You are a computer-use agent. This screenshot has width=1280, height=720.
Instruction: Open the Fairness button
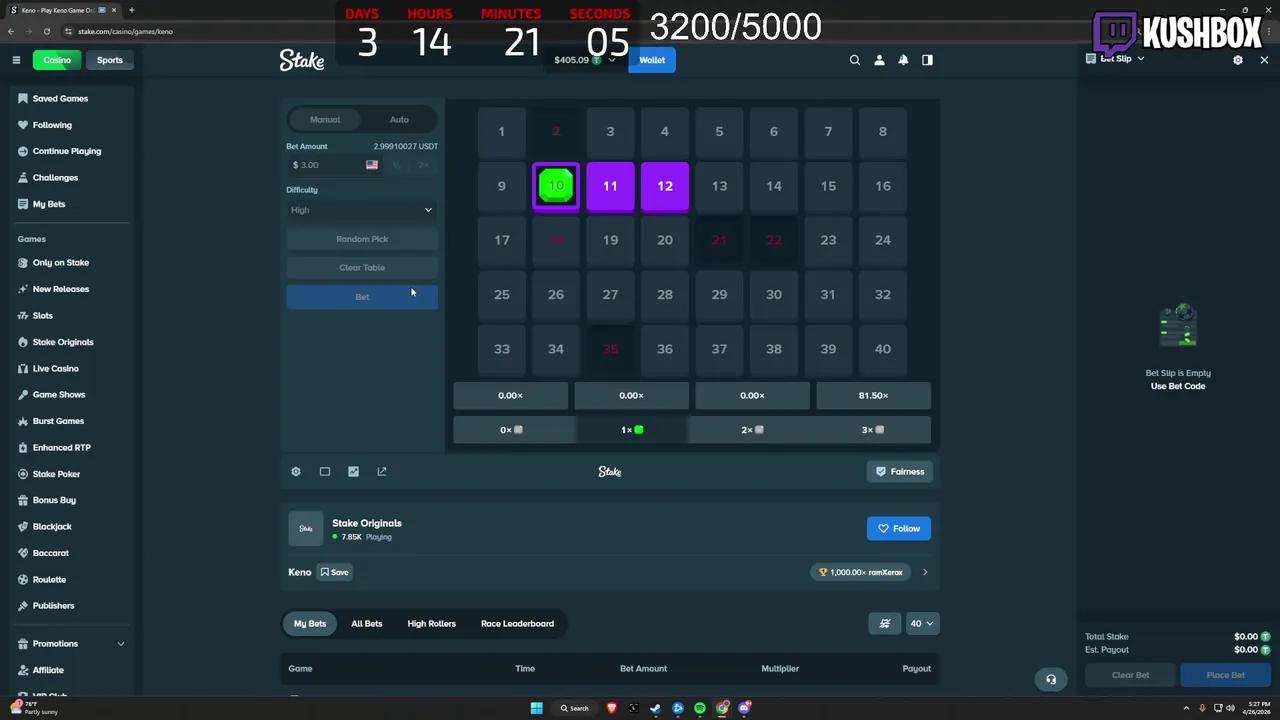[x=899, y=471]
